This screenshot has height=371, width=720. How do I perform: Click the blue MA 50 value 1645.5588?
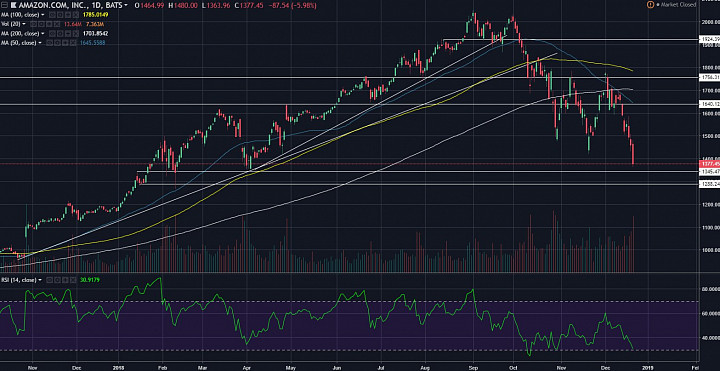tap(93, 43)
